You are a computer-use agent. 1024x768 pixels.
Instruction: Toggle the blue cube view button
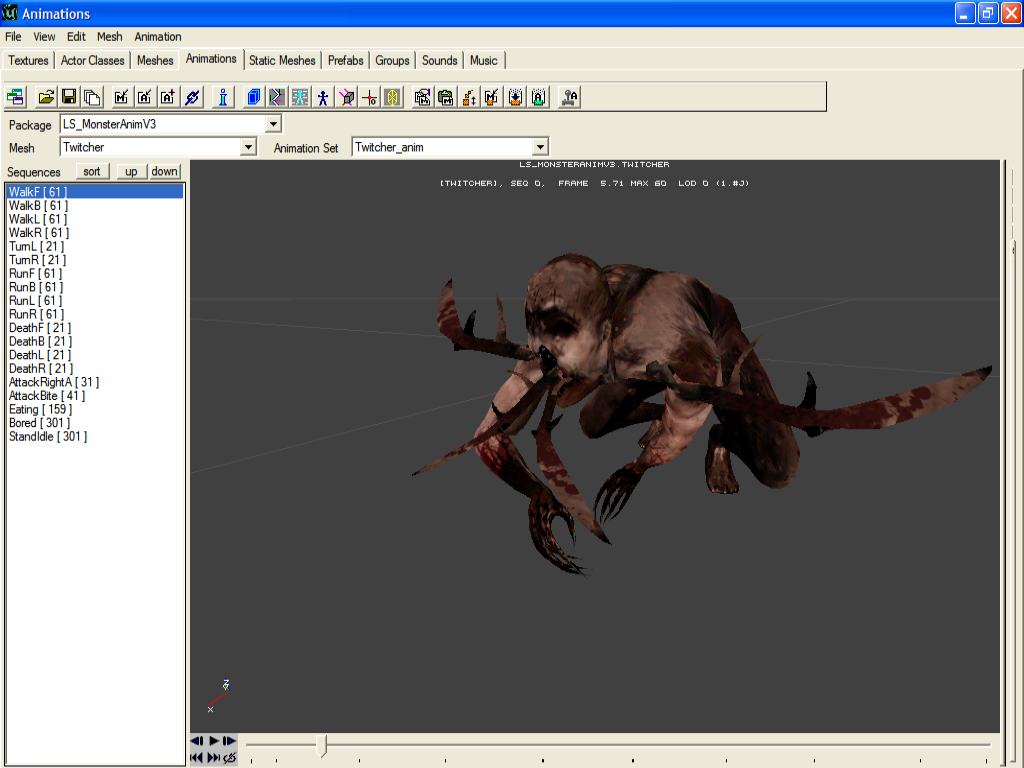tap(253, 97)
